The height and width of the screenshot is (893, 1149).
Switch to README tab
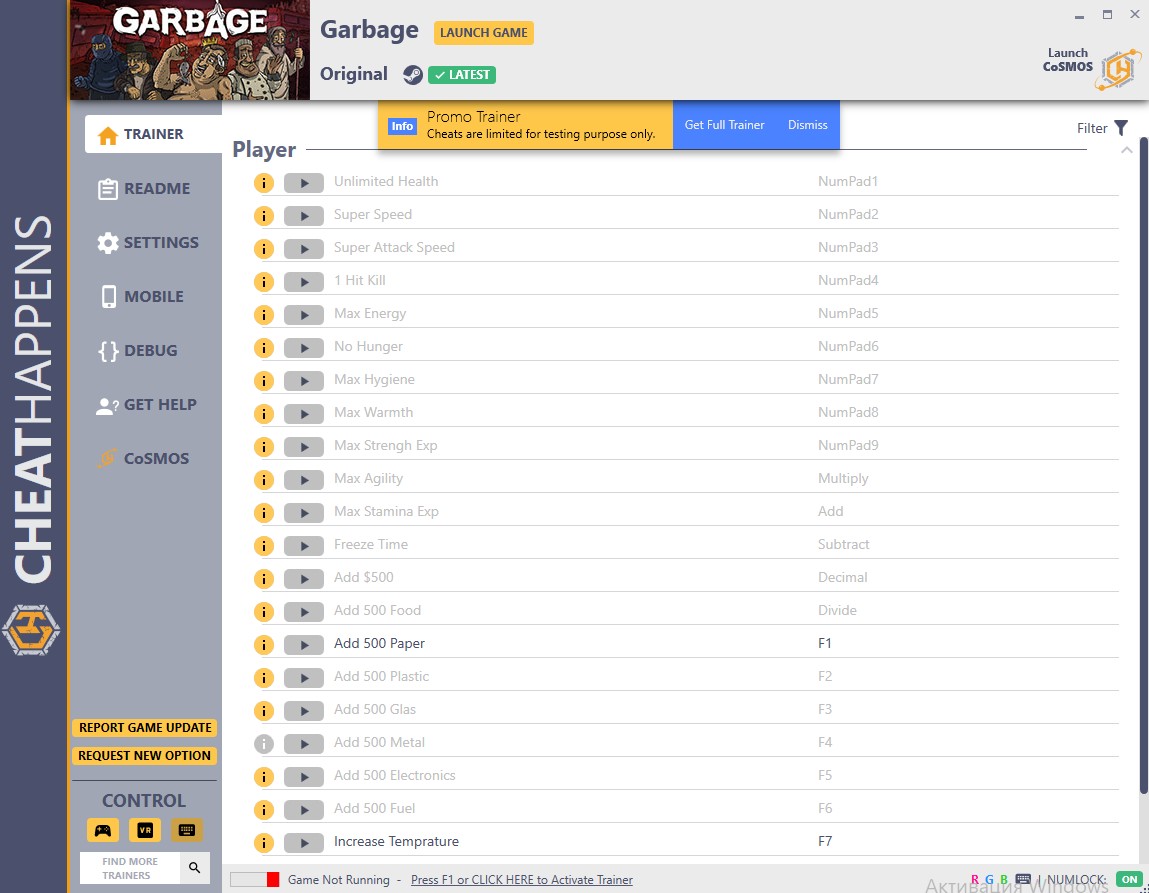pyautogui.click(x=144, y=189)
